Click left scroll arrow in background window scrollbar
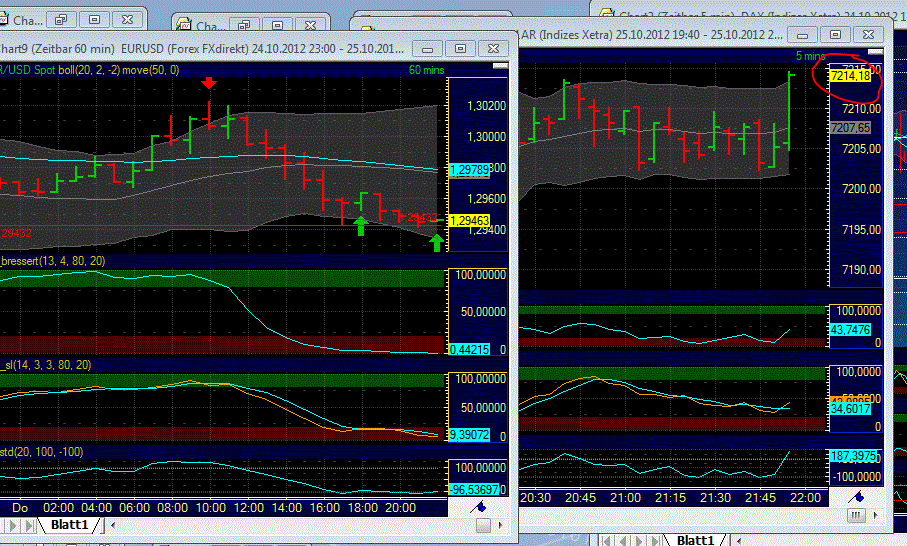 [x=741, y=540]
